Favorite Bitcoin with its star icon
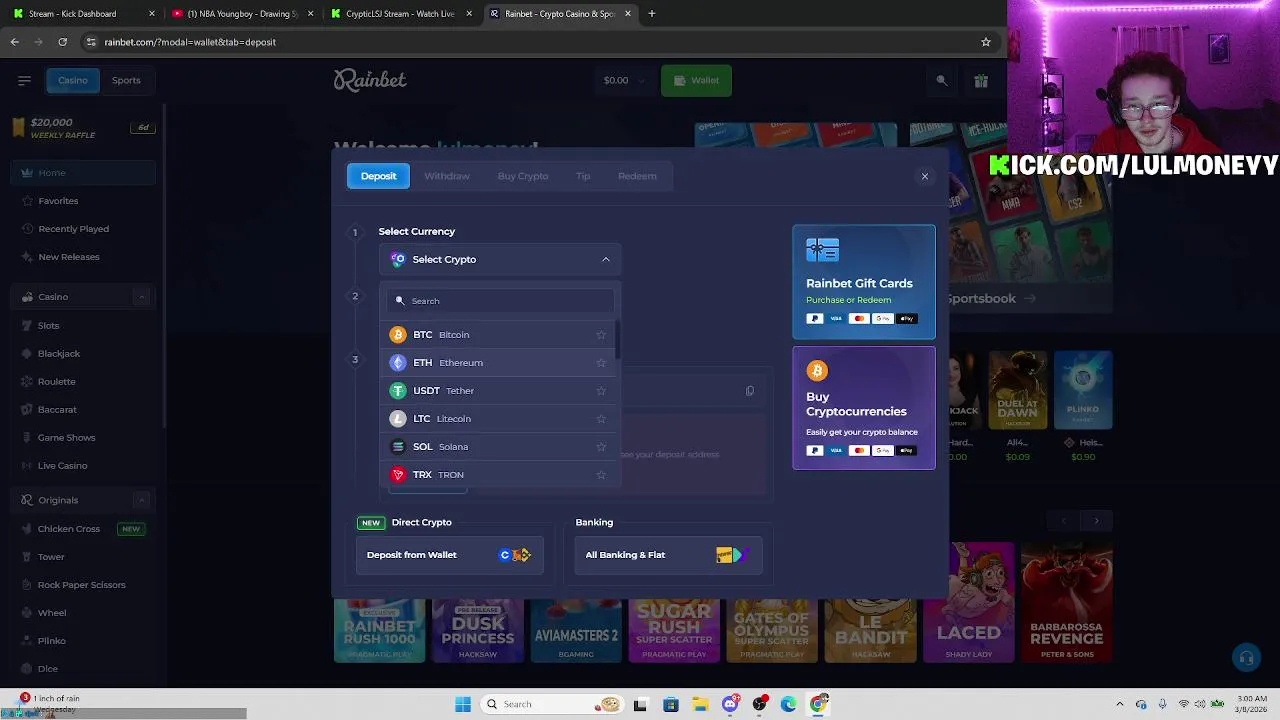Screen dimensions: 1280x720 click(x=601, y=335)
